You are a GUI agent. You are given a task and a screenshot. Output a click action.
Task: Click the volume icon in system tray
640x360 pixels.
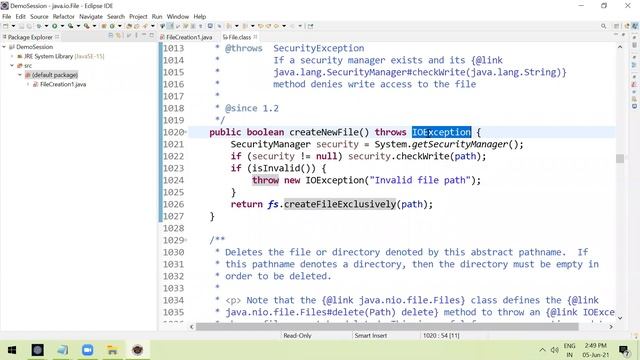tap(554, 350)
